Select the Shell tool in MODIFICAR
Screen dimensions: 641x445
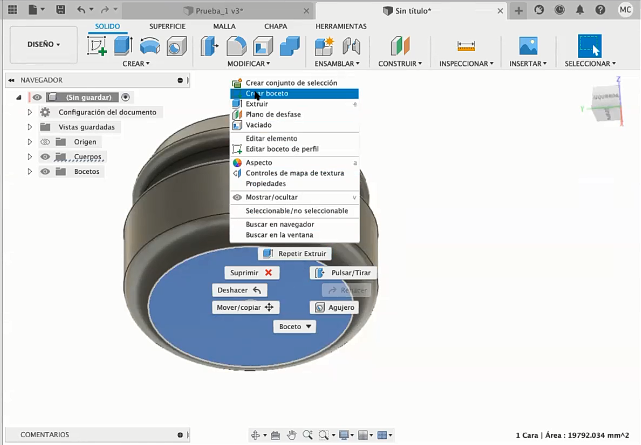pos(263,46)
